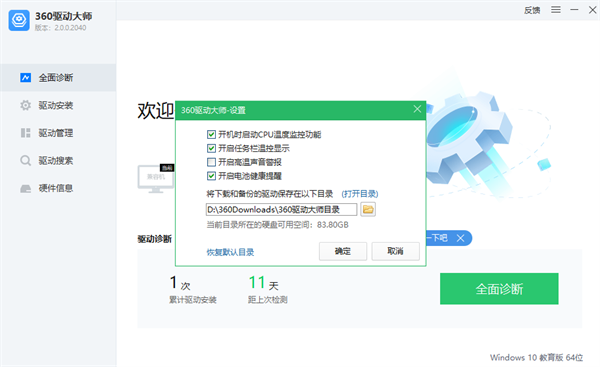This screenshot has height=367, width=600.
Task: Uncheck 开启任务栏温控显示 checkbox
Action: coord(211,148)
